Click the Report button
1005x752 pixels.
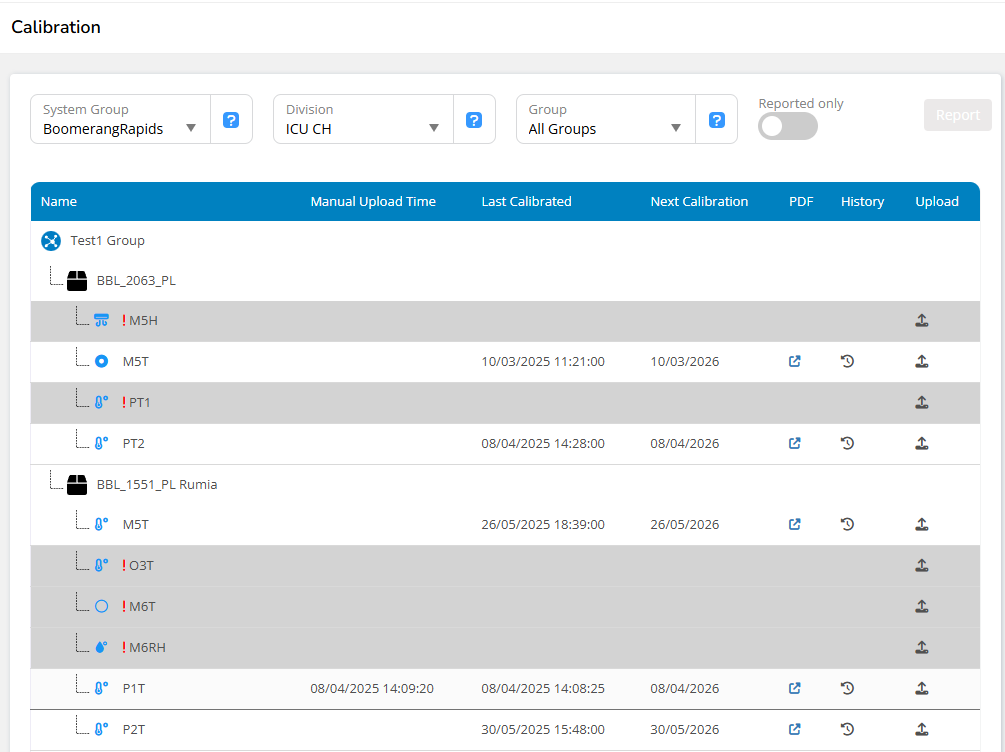coord(957,115)
